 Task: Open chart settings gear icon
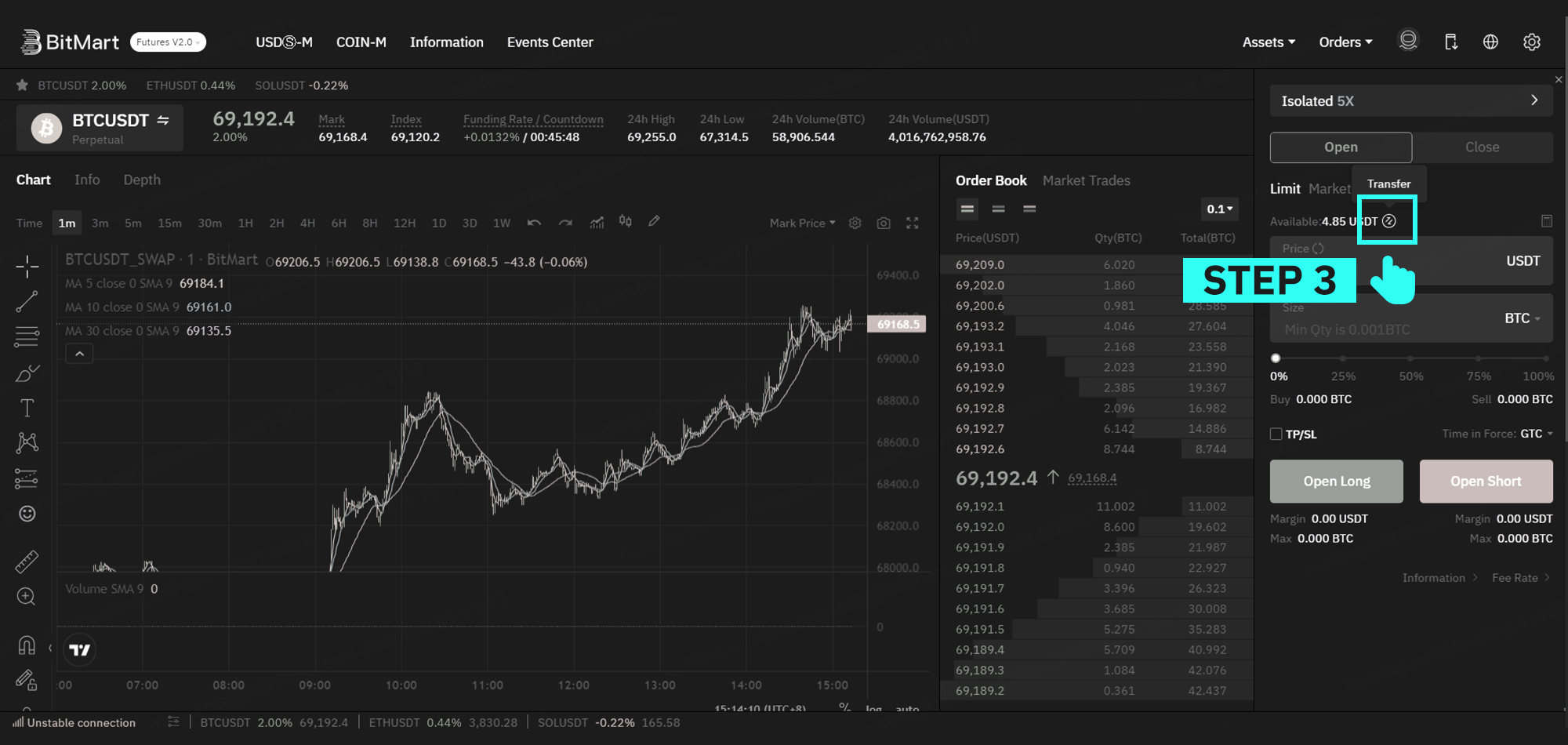[855, 223]
